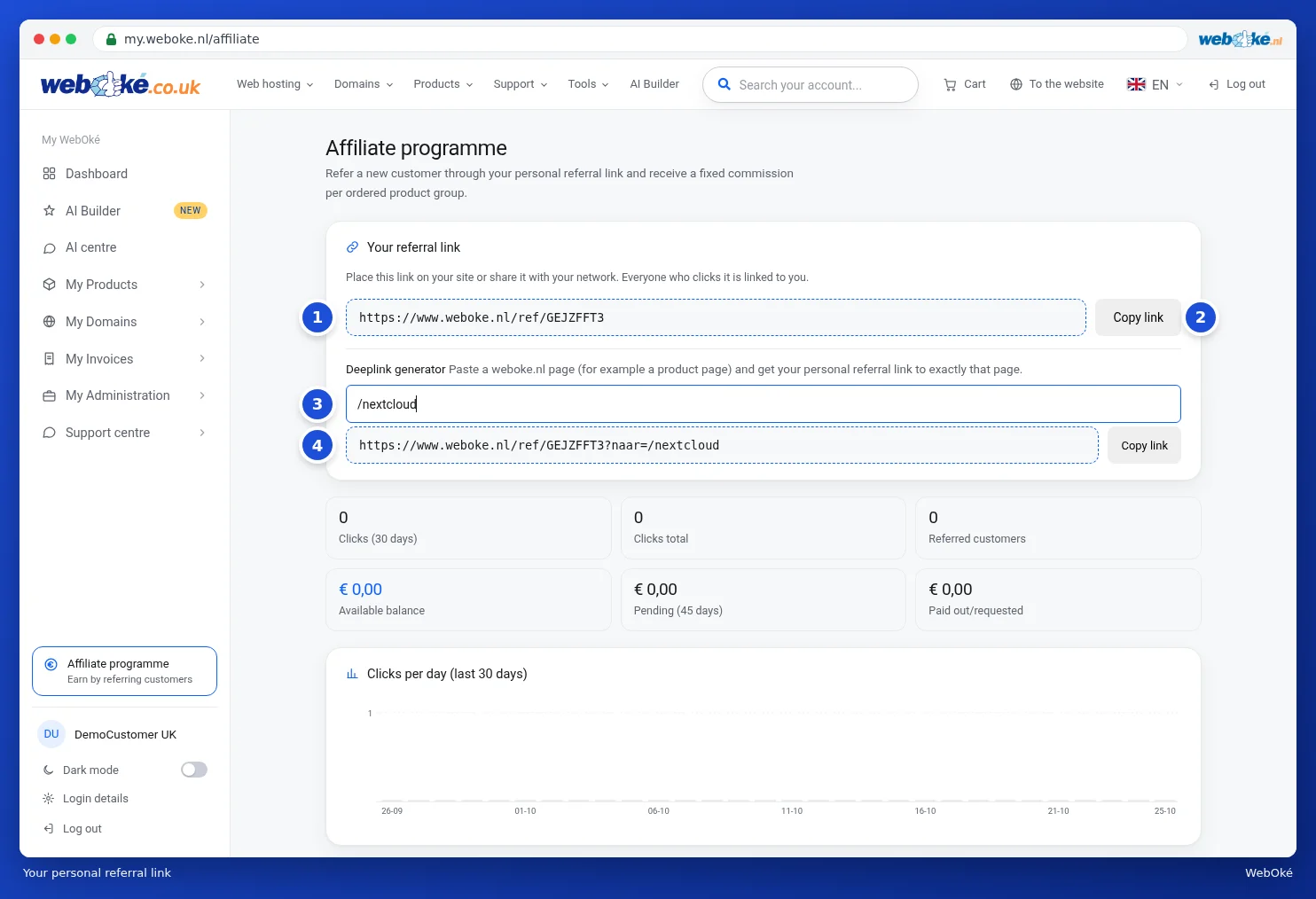Click the globe icon for To the website
The width and height of the screenshot is (1316, 899).
point(1016,84)
